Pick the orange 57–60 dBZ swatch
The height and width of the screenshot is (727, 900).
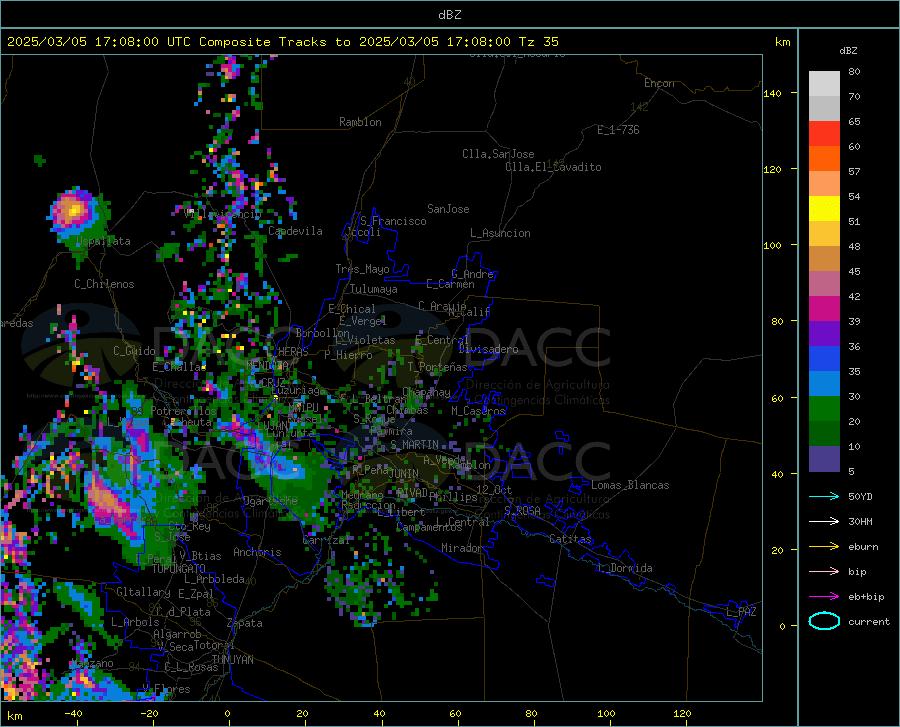coord(824,159)
